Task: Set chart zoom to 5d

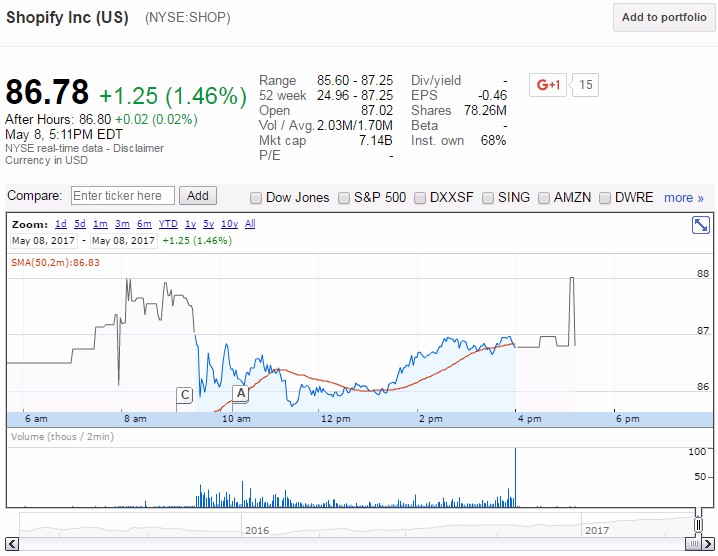Action: pyautogui.click(x=80, y=224)
